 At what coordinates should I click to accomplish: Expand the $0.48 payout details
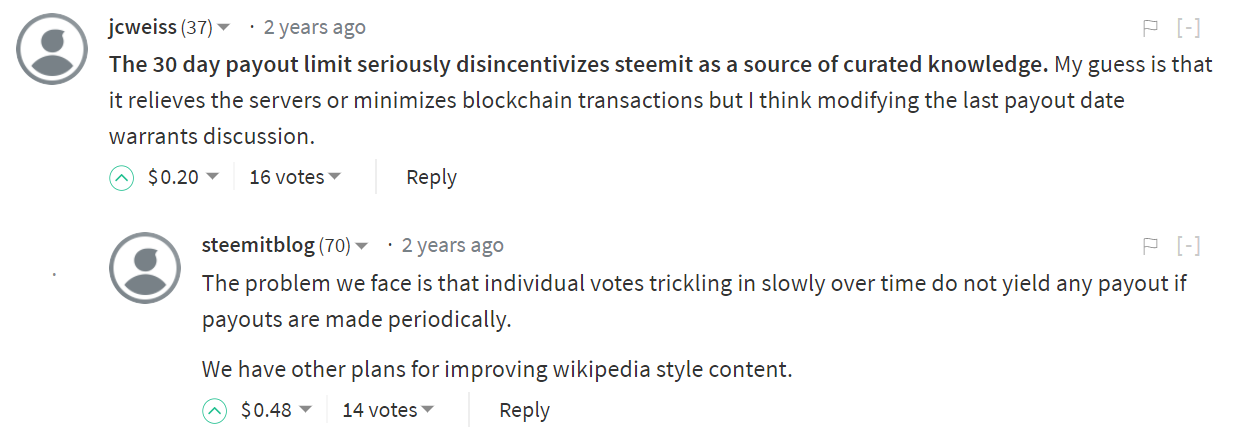coord(277,409)
